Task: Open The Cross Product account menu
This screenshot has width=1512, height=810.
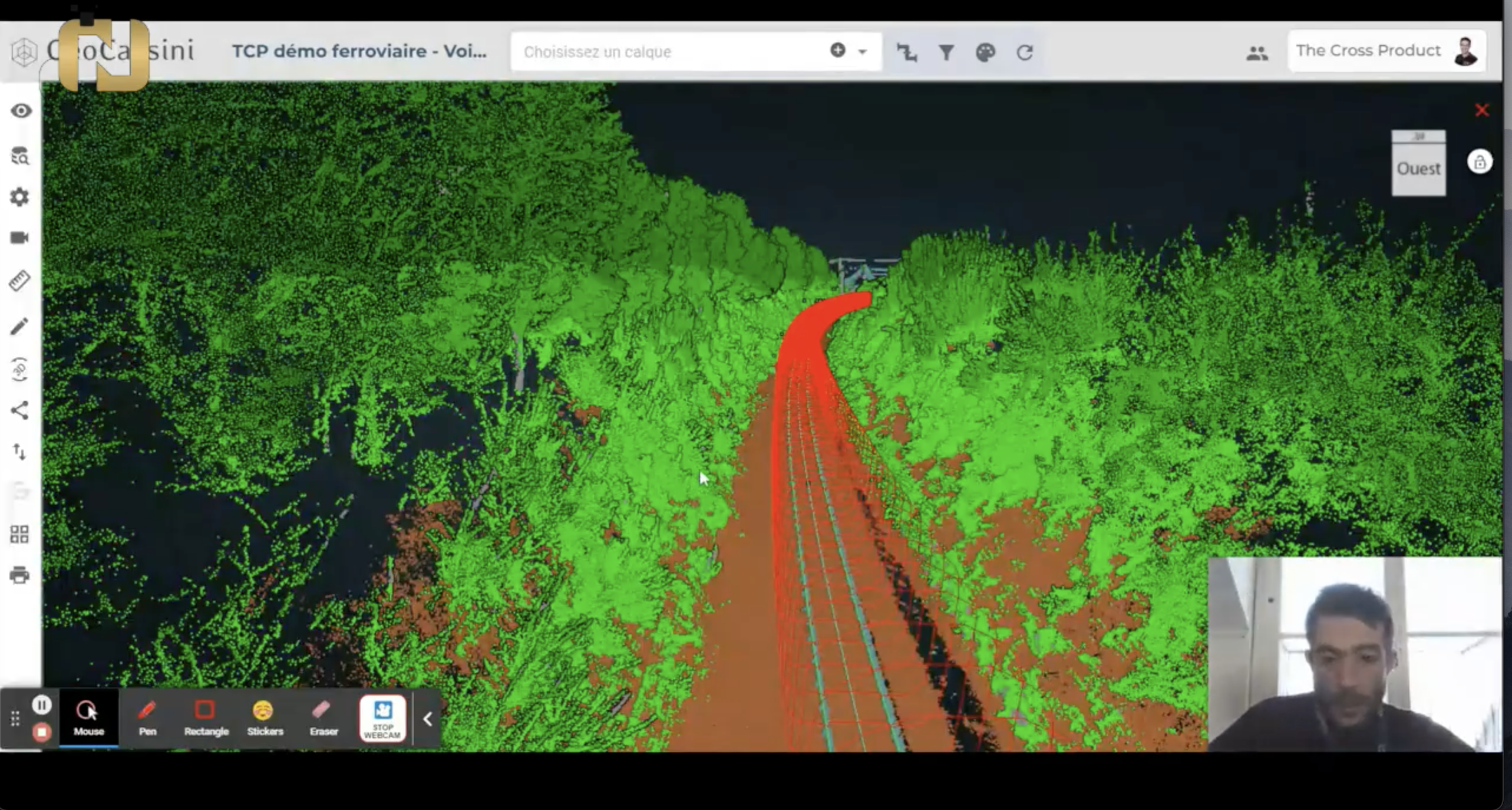Action: click(1386, 51)
